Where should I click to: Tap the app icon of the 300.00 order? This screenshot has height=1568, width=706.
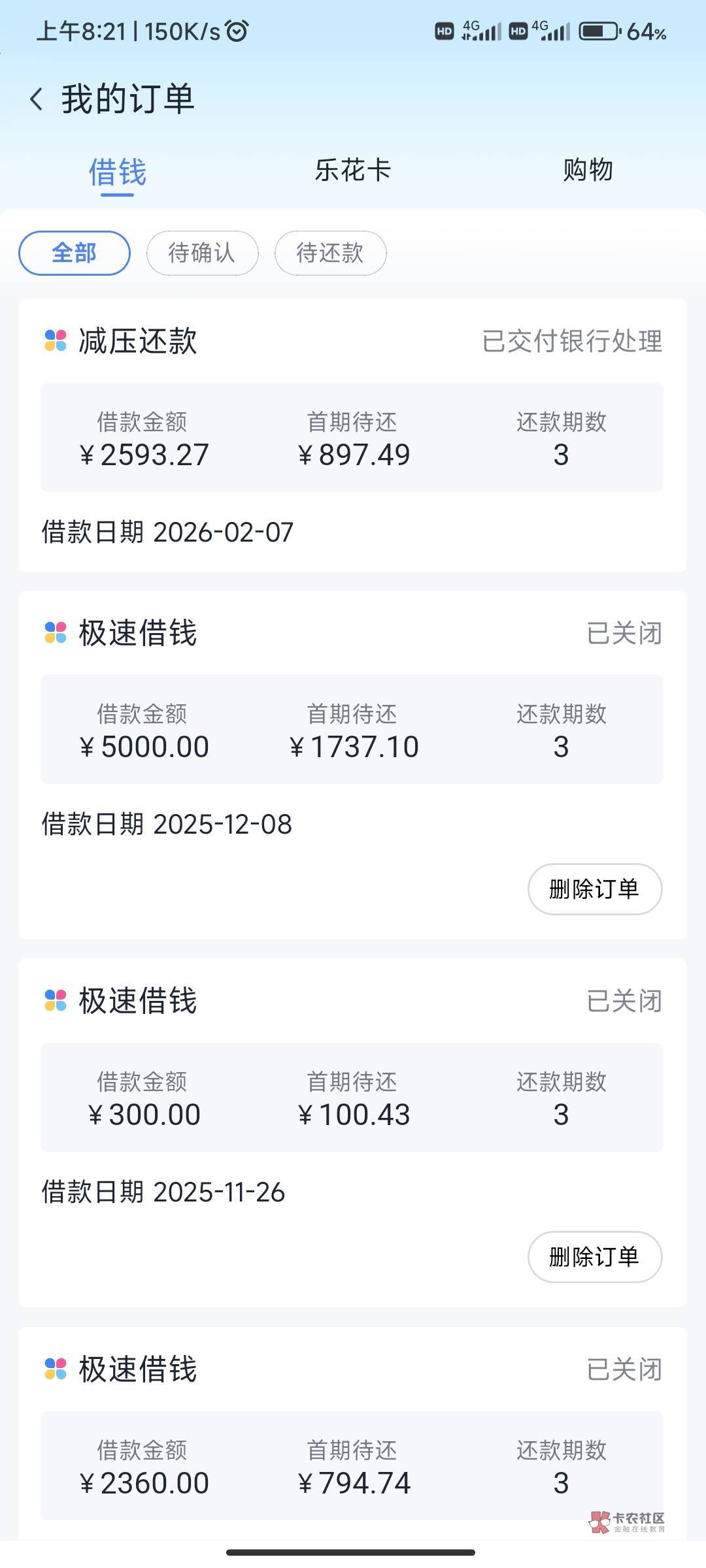pos(56,1000)
